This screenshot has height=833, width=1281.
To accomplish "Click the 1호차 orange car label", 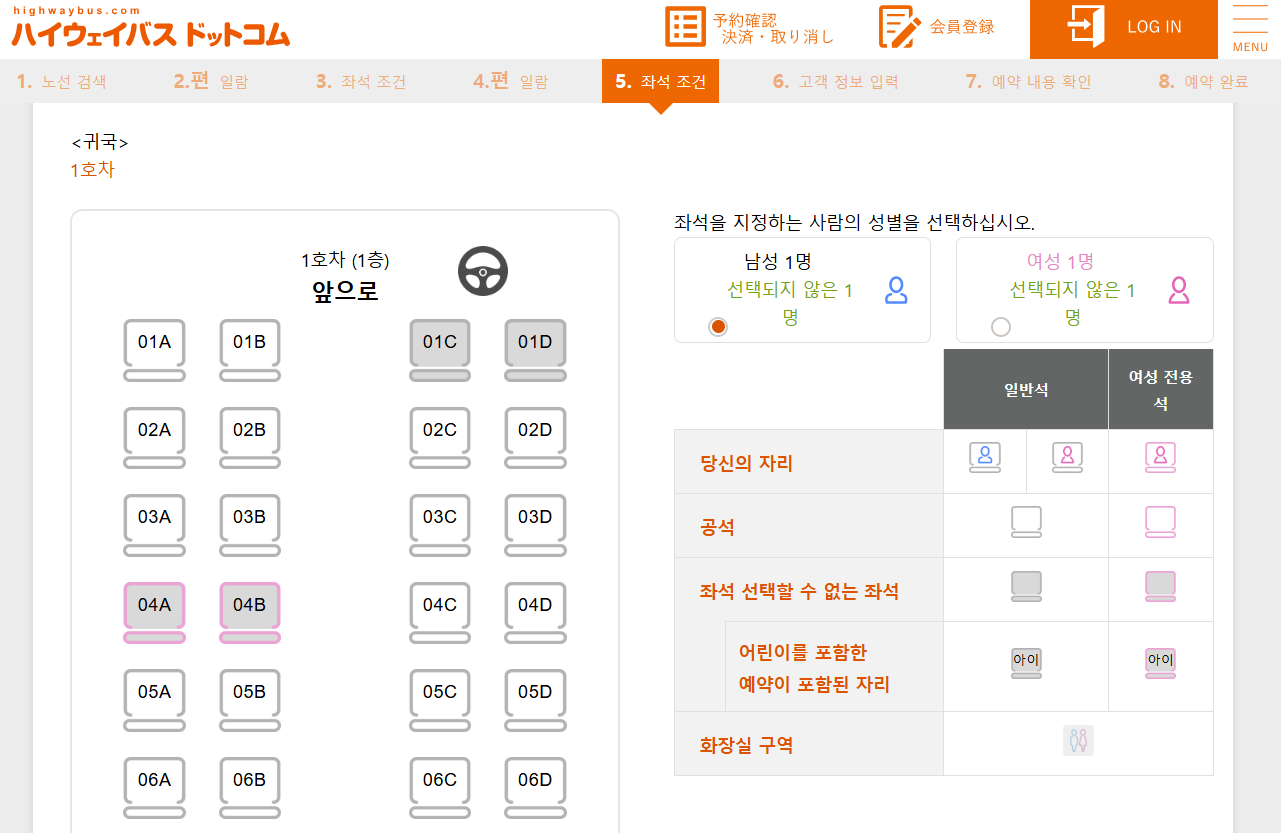I will 92,169.
